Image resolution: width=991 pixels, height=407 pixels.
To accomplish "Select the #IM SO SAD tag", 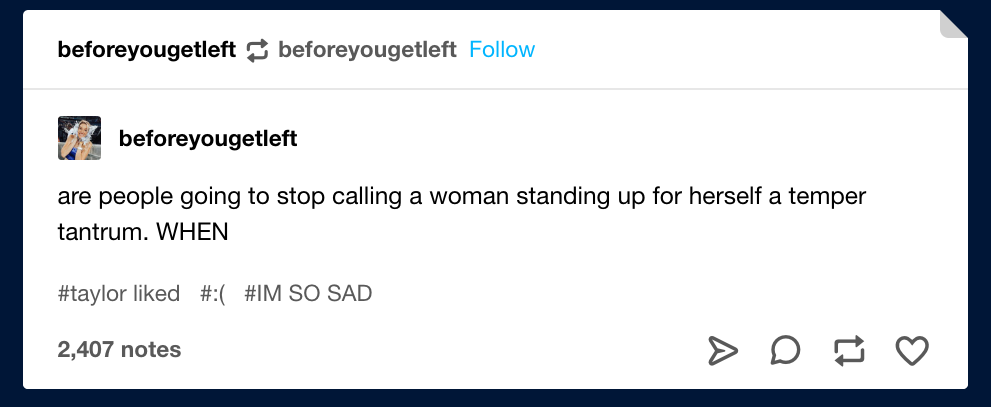I will (x=308, y=293).
